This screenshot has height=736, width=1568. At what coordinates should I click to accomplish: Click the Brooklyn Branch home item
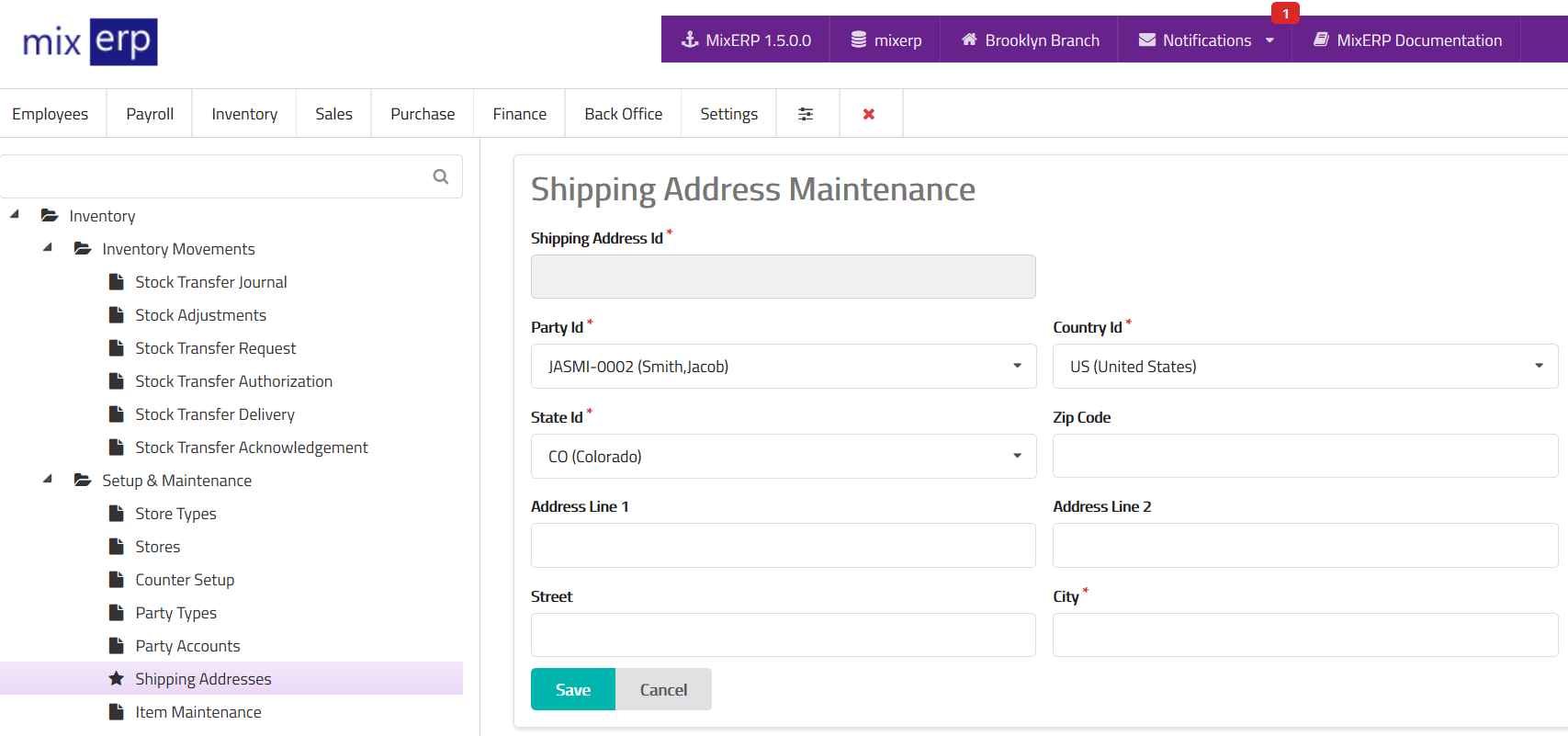[x=1030, y=40]
